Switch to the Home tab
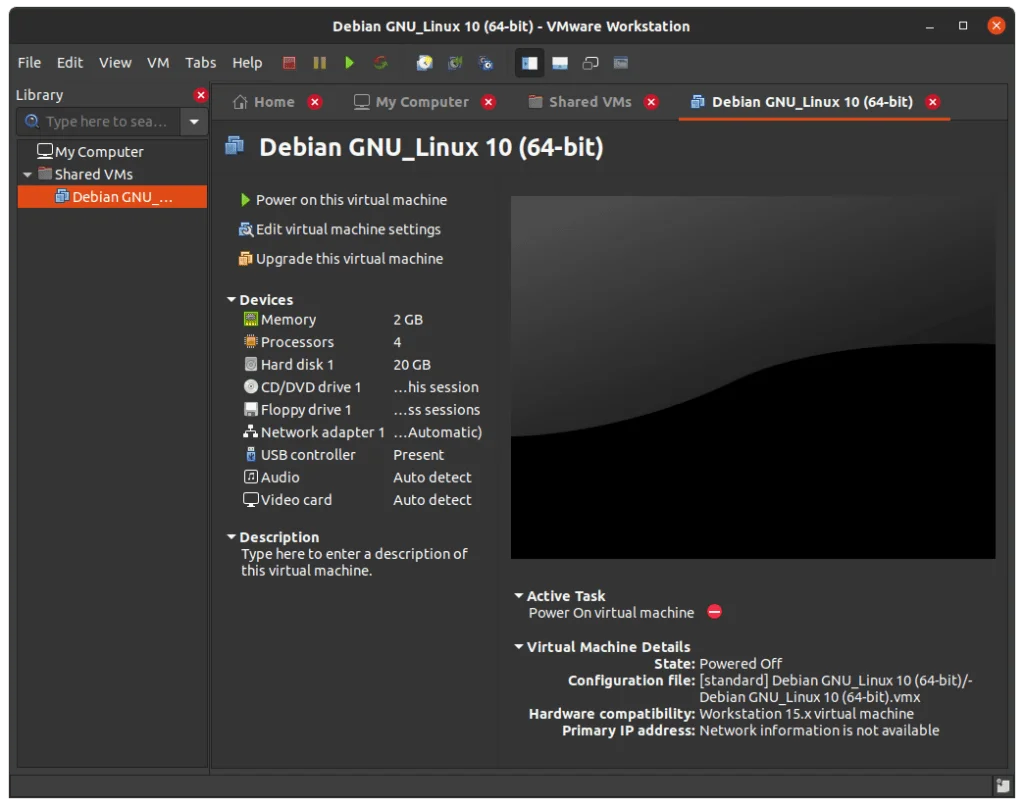 click(264, 102)
